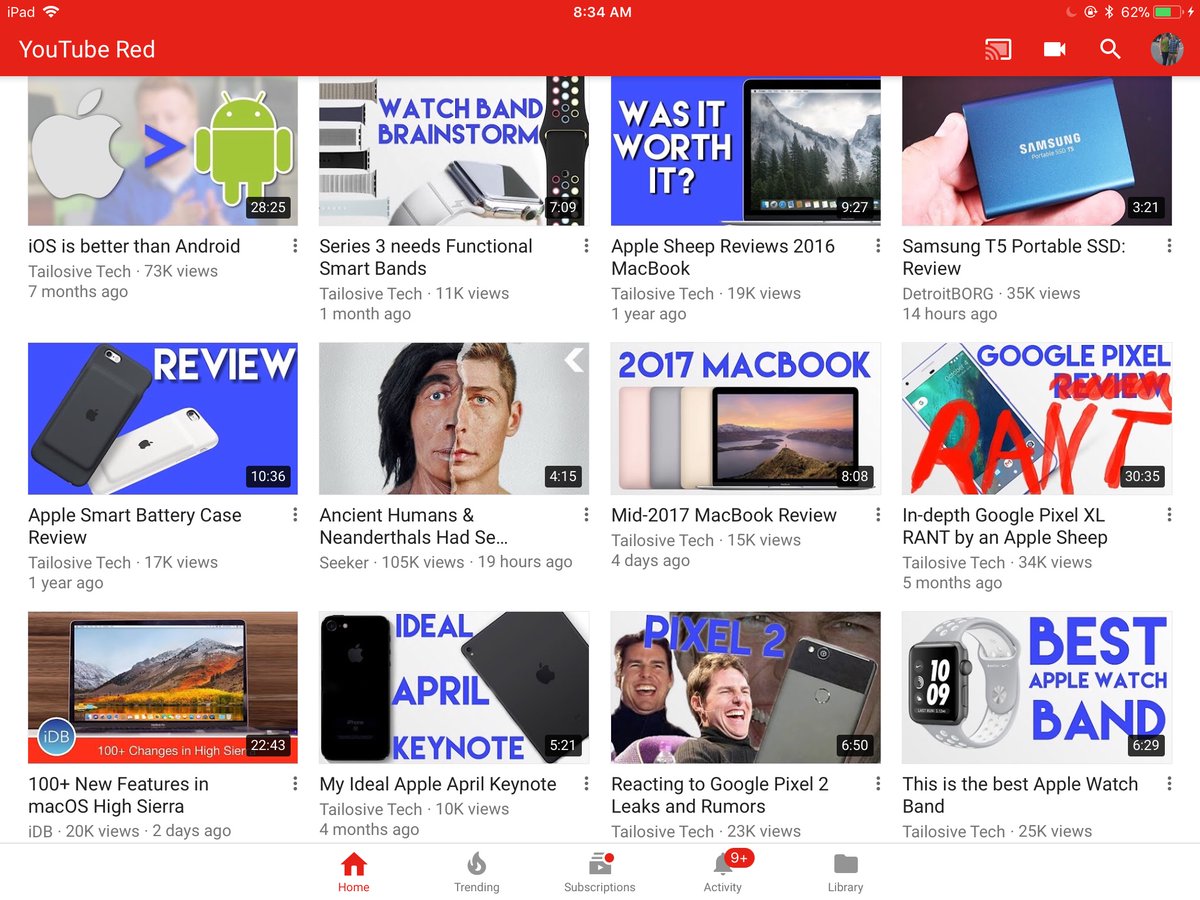The image size is (1200, 900).
Task: Tap the Cast to device icon
Action: coord(997,49)
